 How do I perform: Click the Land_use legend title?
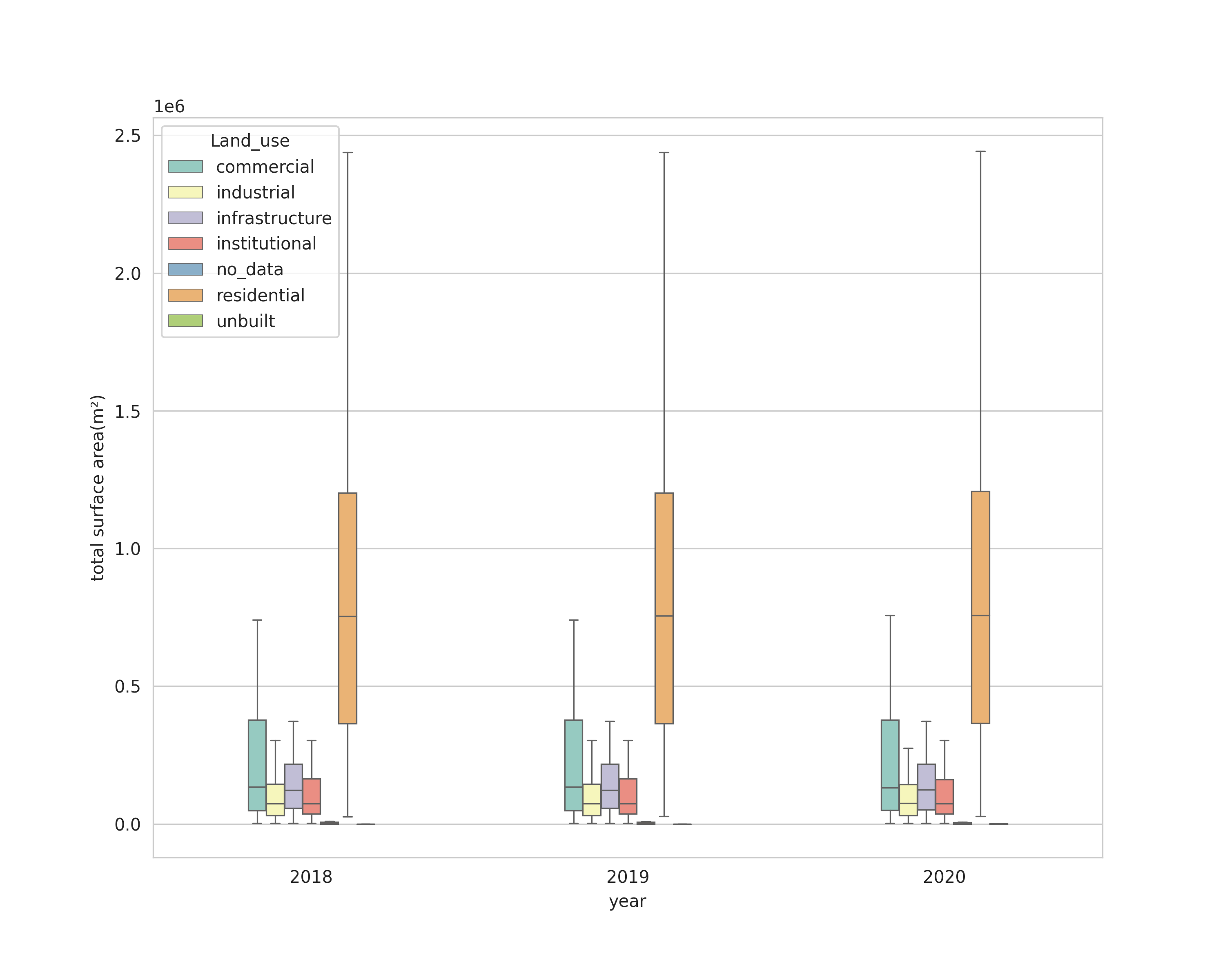click(250, 141)
